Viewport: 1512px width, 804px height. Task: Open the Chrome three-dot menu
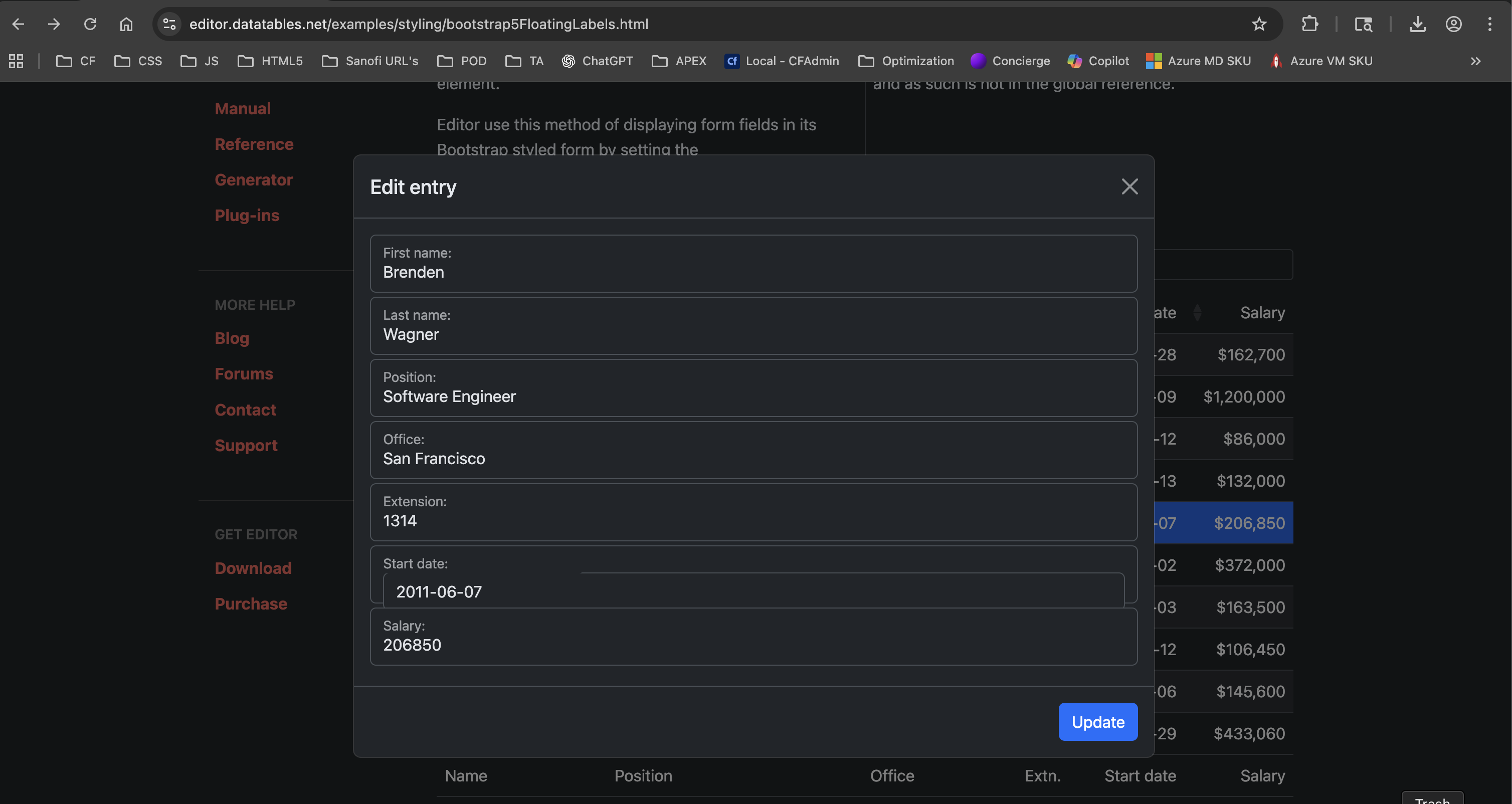[x=1489, y=24]
